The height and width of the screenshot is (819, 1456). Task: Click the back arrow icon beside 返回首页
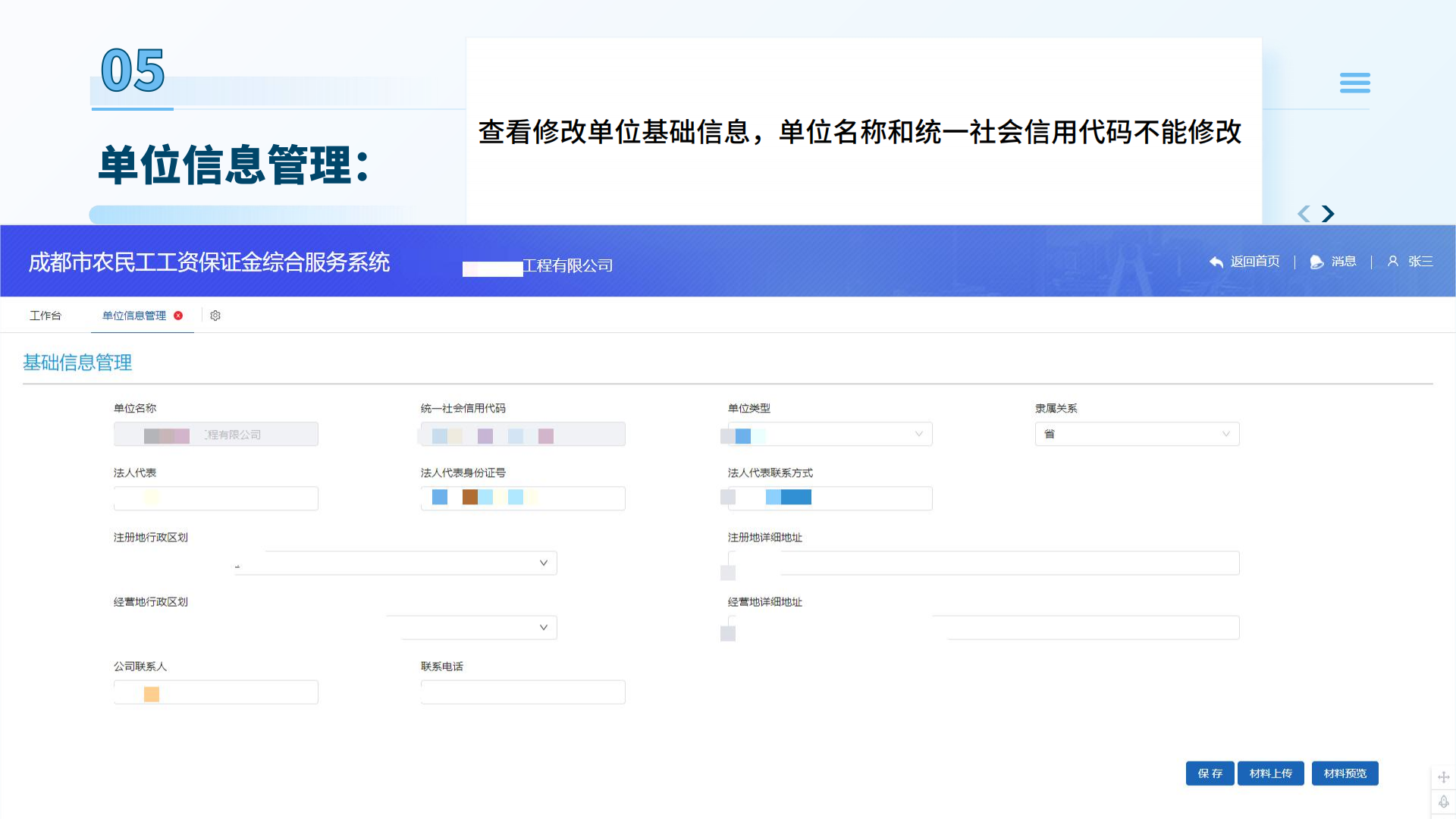point(1217,262)
